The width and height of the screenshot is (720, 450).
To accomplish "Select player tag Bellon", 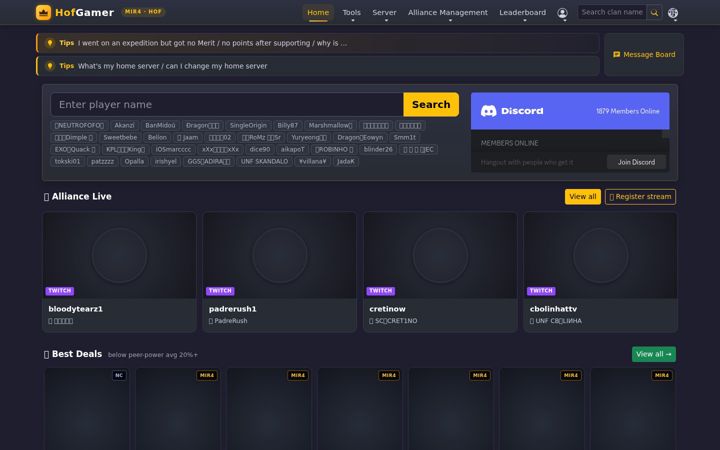I will [x=157, y=137].
